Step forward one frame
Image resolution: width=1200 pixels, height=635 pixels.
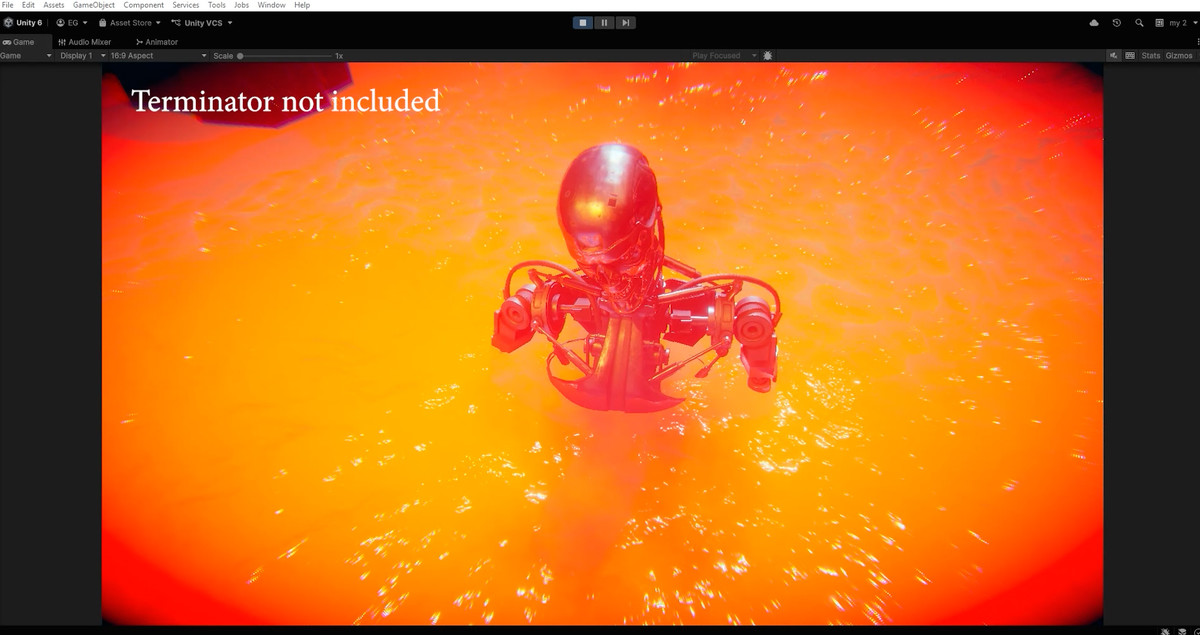pyautogui.click(x=625, y=22)
